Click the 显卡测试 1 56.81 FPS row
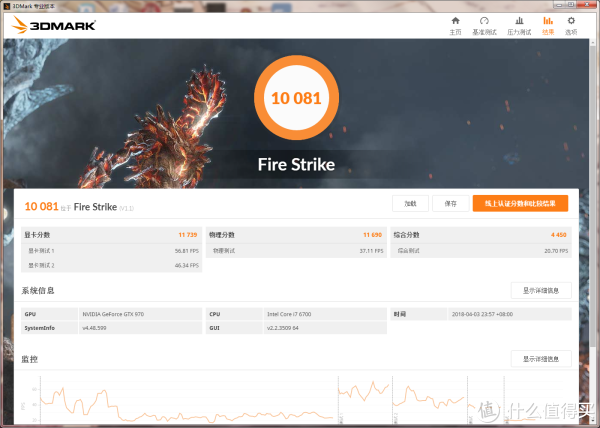The width and height of the screenshot is (600, 428). coord(111,251)
